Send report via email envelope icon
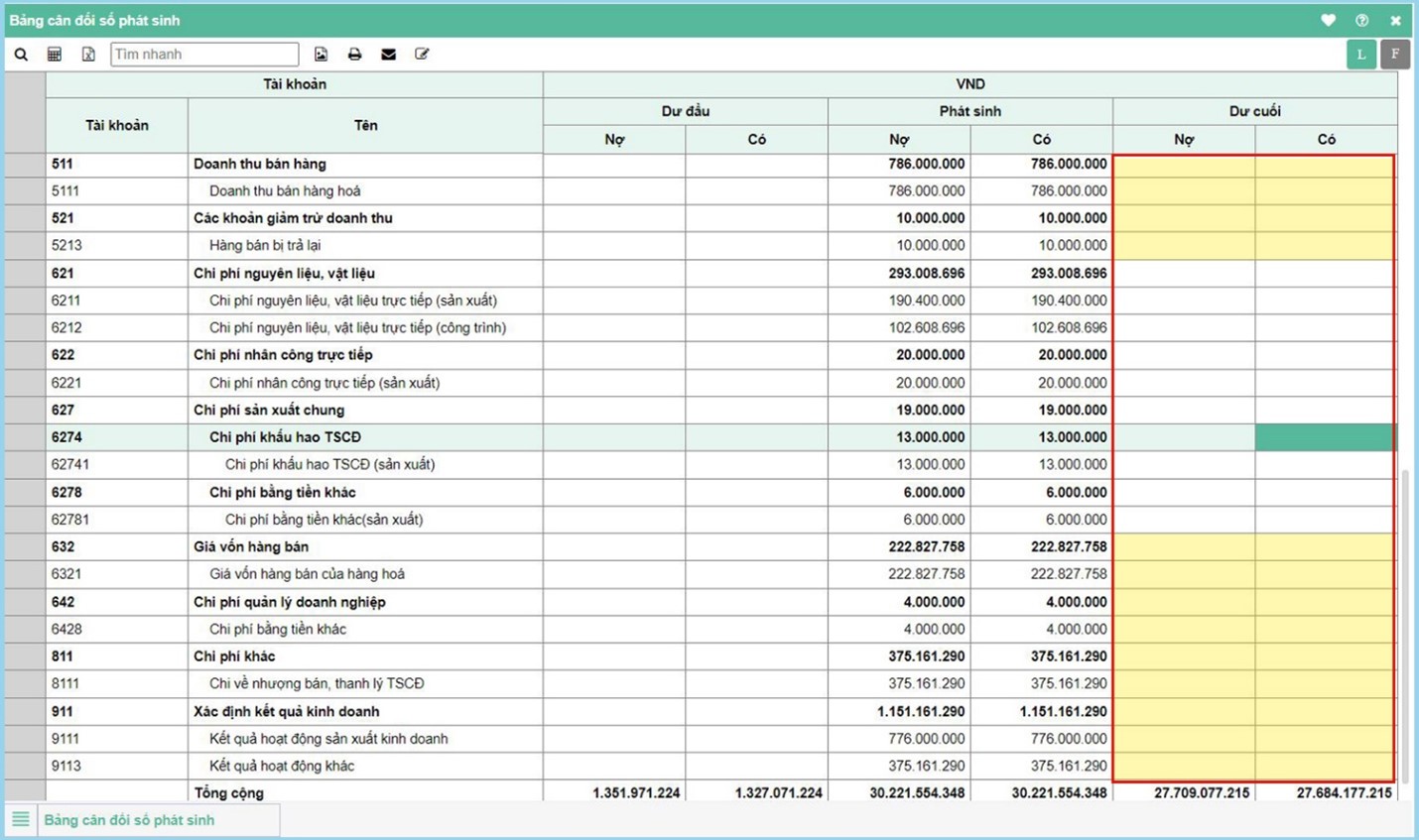 point(388,55)
